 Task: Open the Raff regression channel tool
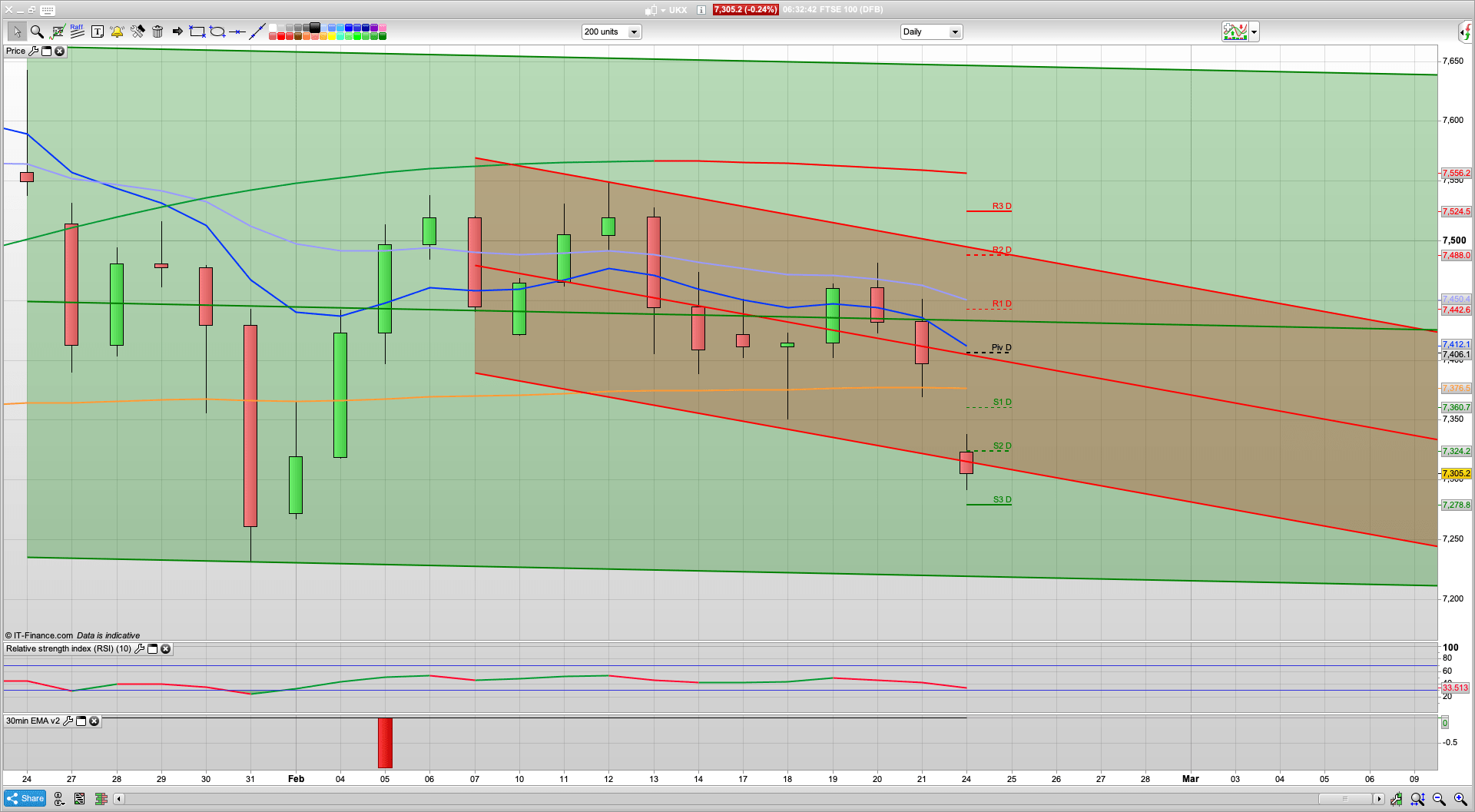pos(77,31)
